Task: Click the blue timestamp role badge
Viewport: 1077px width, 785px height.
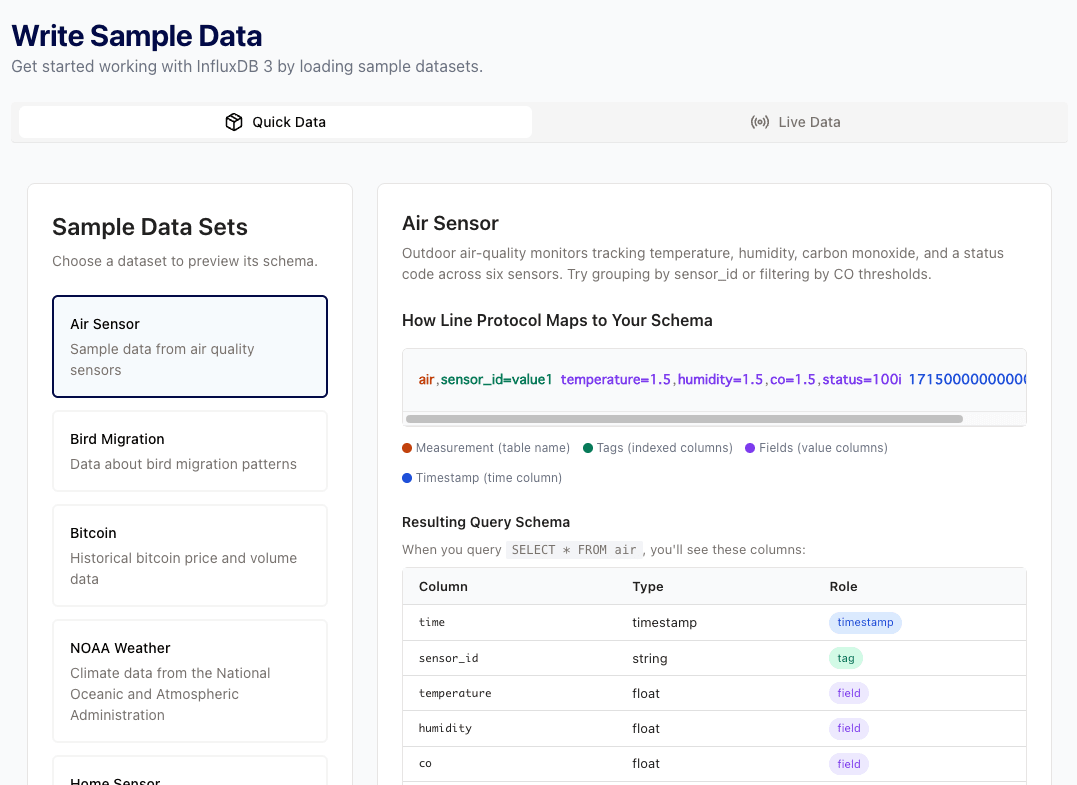Action: (865, 622)
